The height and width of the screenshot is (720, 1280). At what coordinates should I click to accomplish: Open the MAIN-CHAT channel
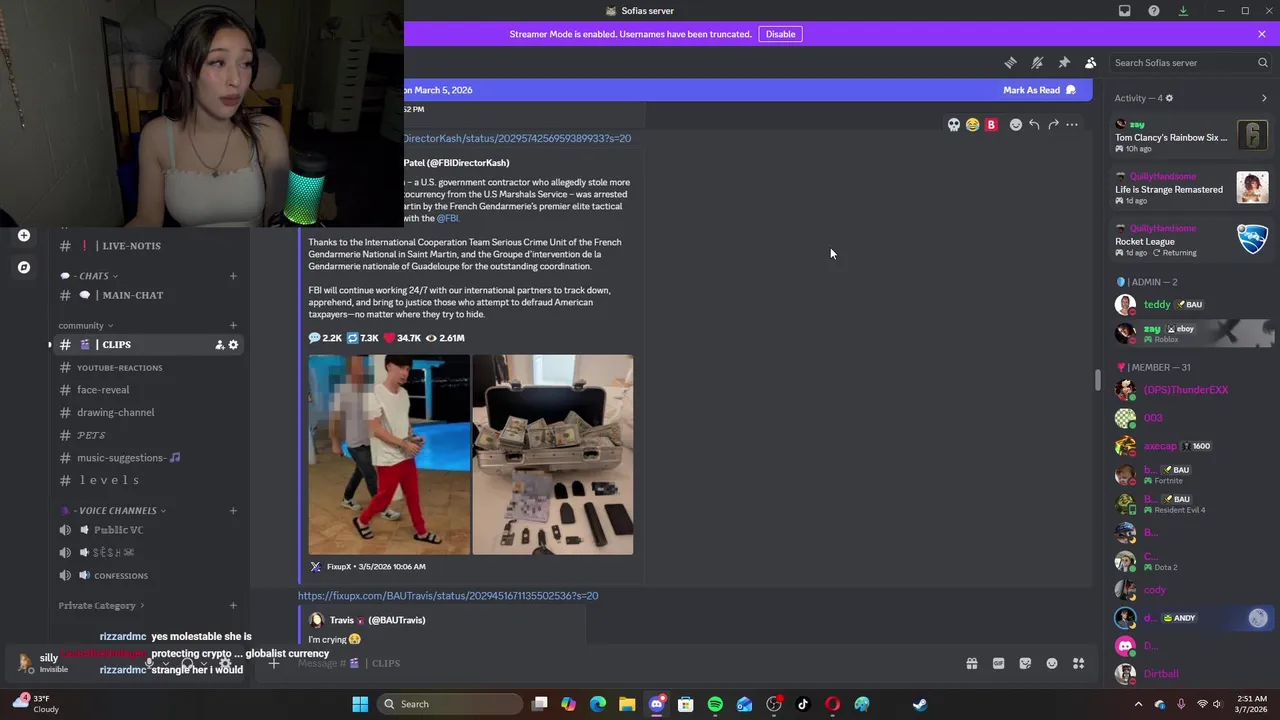[x=150, y=295]
